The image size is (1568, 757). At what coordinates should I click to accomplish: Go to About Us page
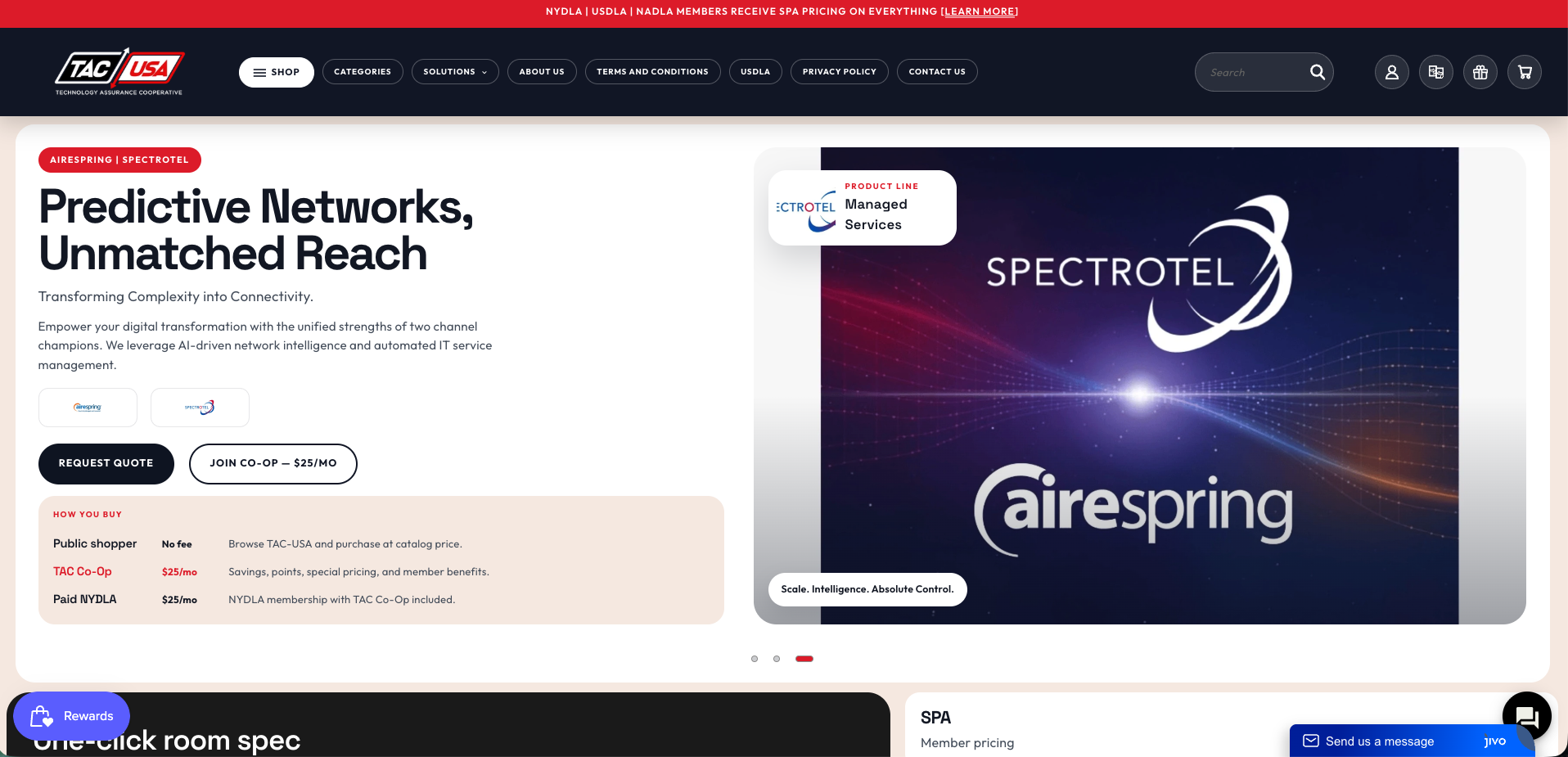coord(542,72)
